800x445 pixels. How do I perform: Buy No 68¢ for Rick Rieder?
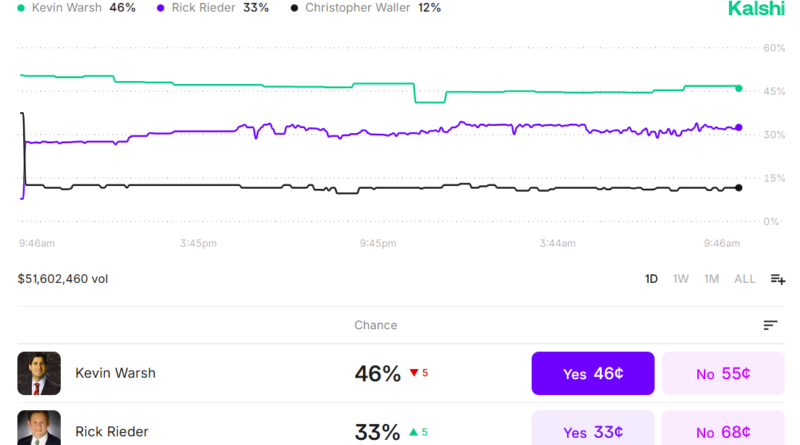coord(723,431)
